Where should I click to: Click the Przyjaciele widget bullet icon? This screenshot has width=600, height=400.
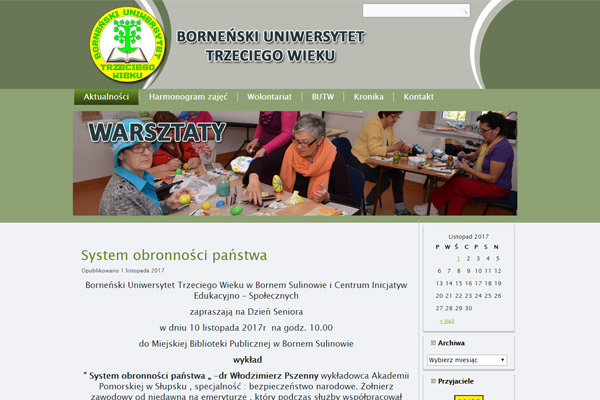pyautogui.click(x=433, y=381)
